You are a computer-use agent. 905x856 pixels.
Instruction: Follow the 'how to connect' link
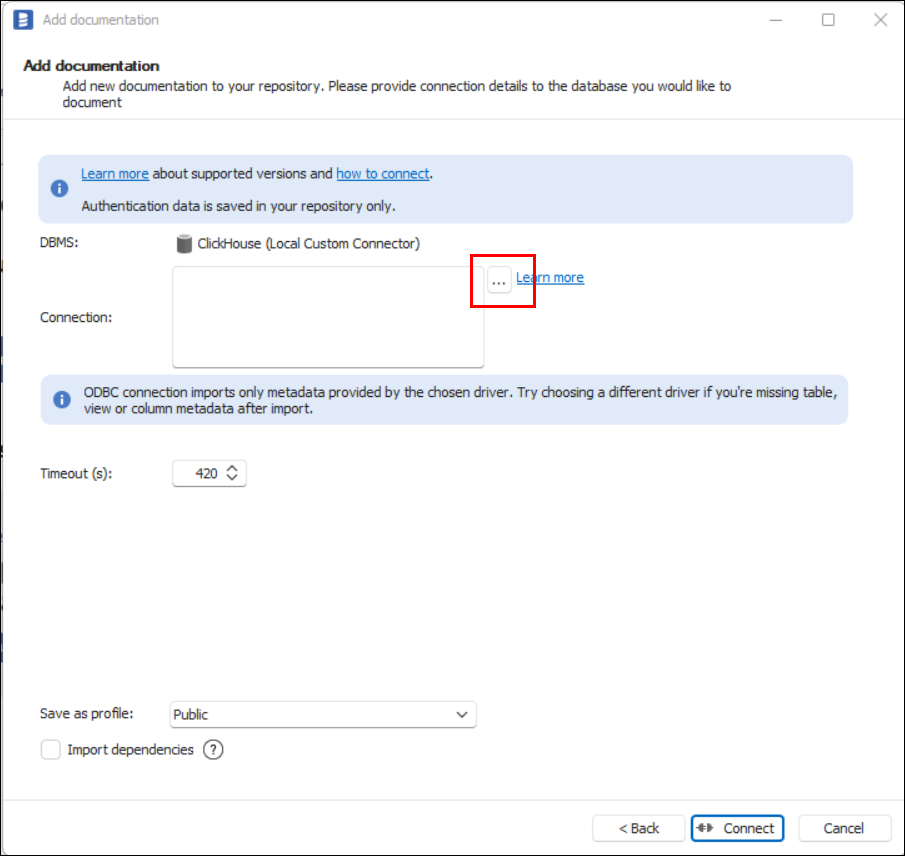pos(383,174)
